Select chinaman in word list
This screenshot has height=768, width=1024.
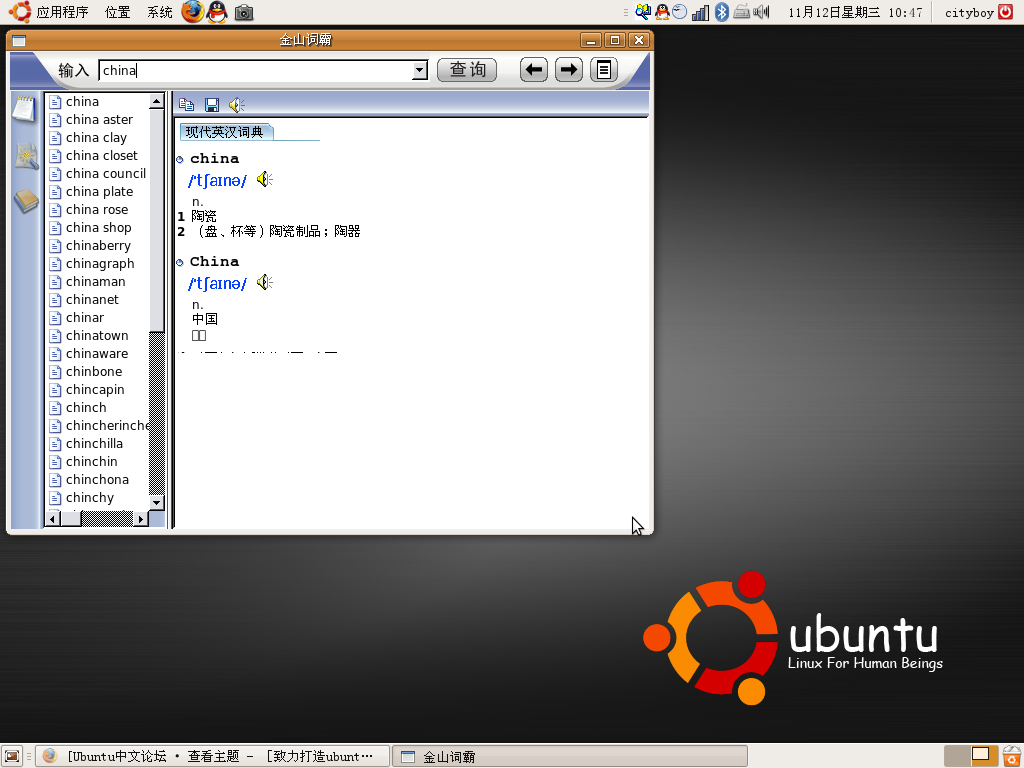click(96, 281)
